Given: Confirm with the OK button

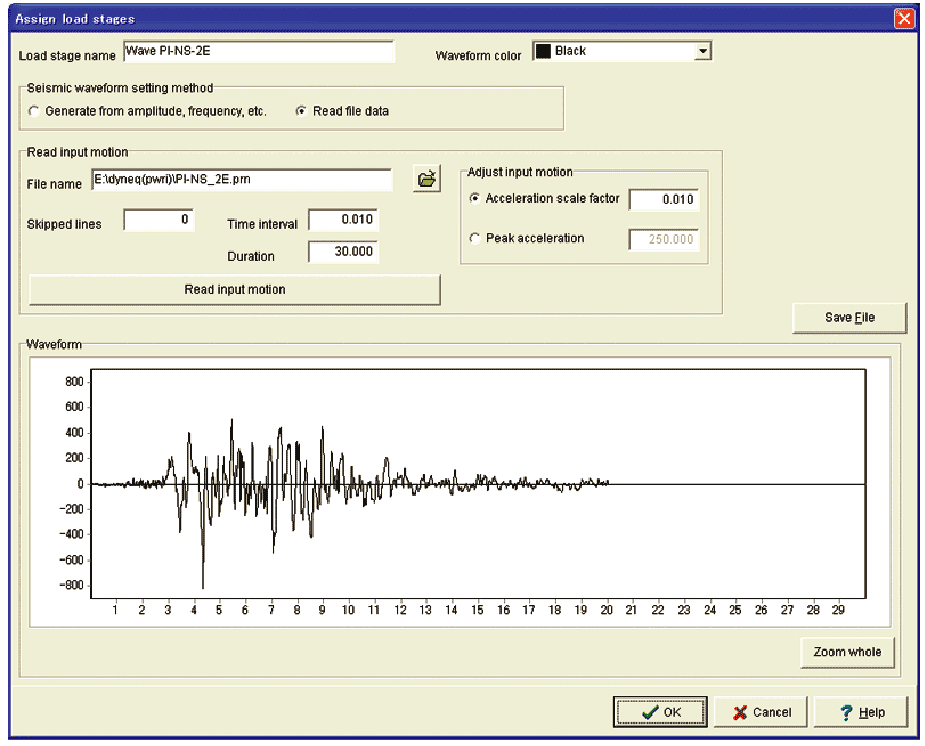Looking at the screenshot, I should (x=660, y=712).
